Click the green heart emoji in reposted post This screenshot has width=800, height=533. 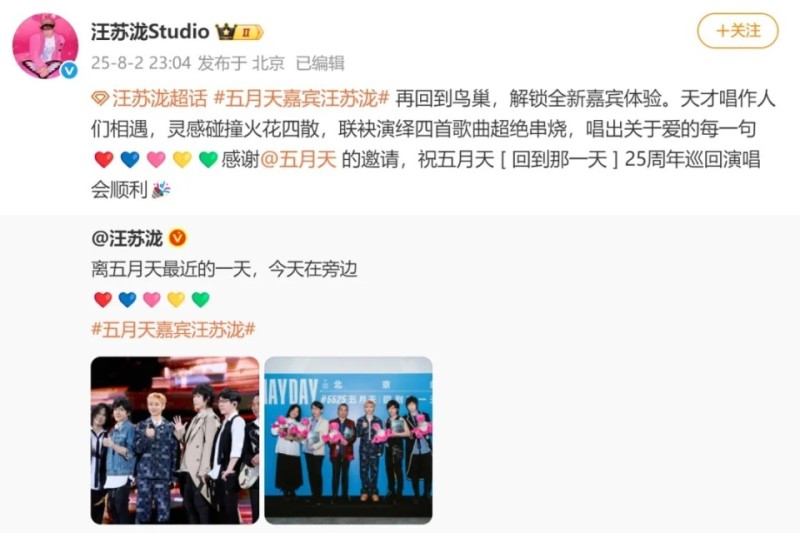tap(201, 299)
